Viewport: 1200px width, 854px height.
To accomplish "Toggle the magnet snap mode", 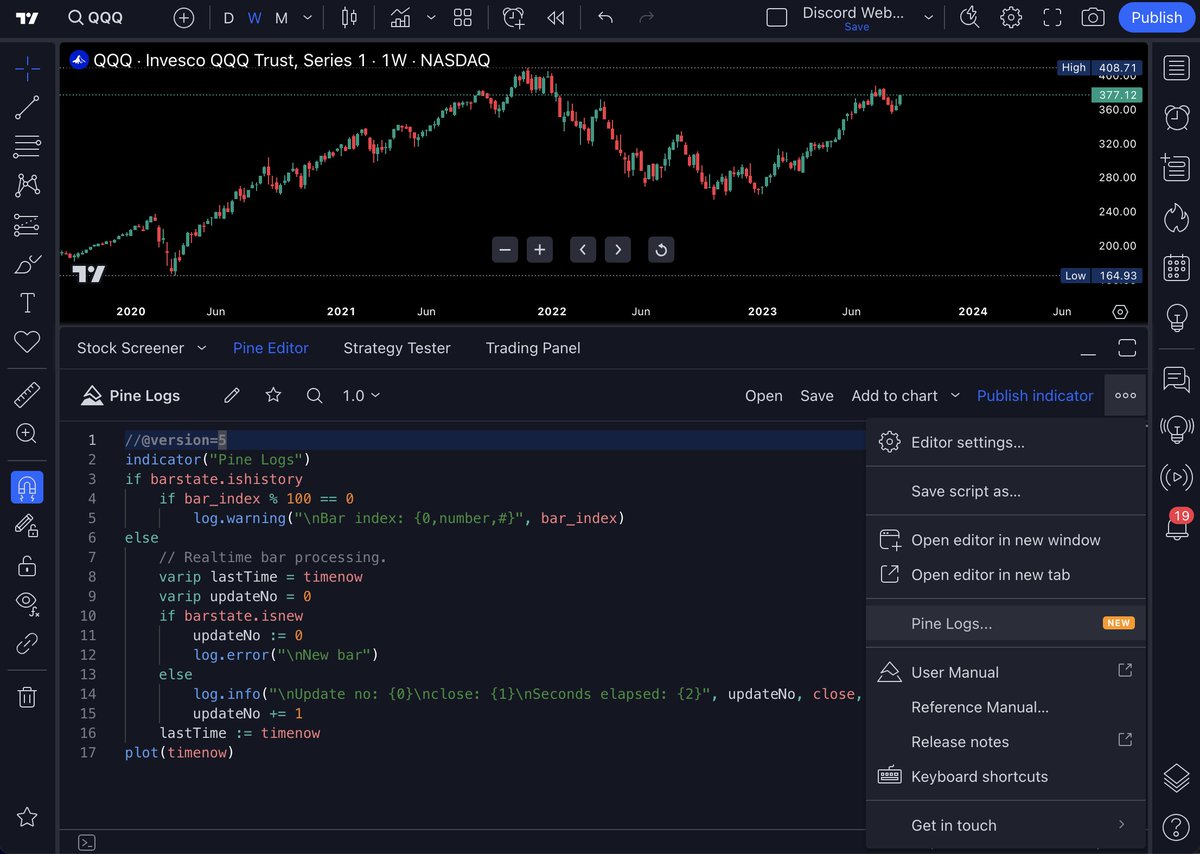I will pyautogui.click(x=27, y=487).
